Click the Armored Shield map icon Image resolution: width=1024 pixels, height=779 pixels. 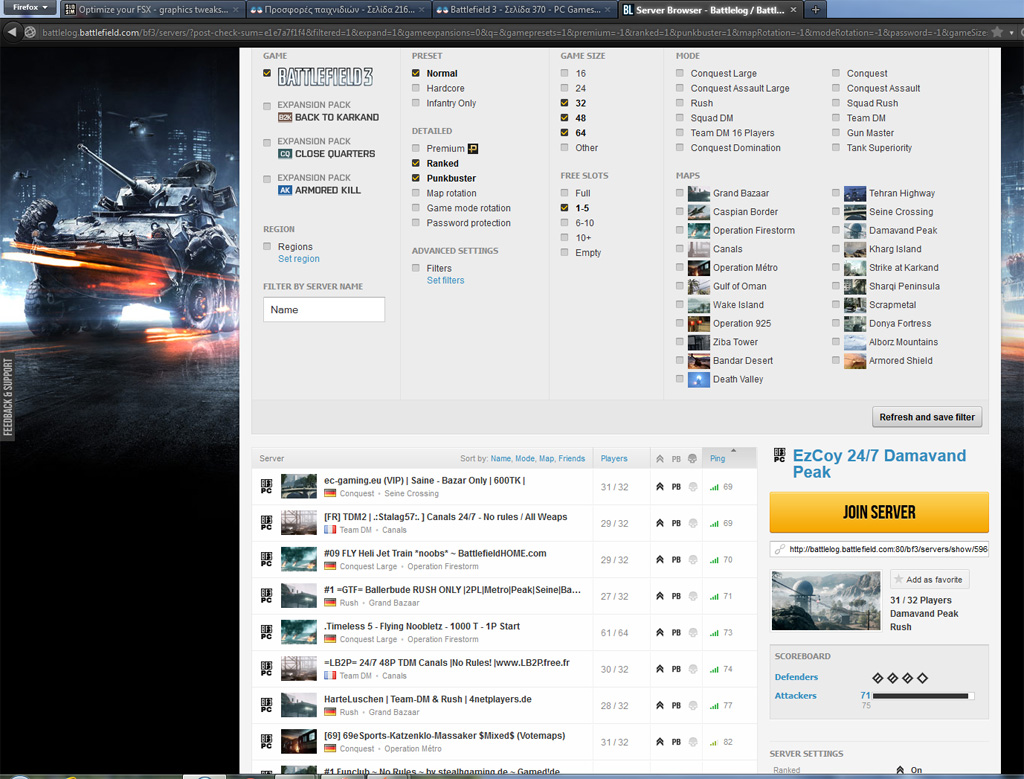coord(855,360)
